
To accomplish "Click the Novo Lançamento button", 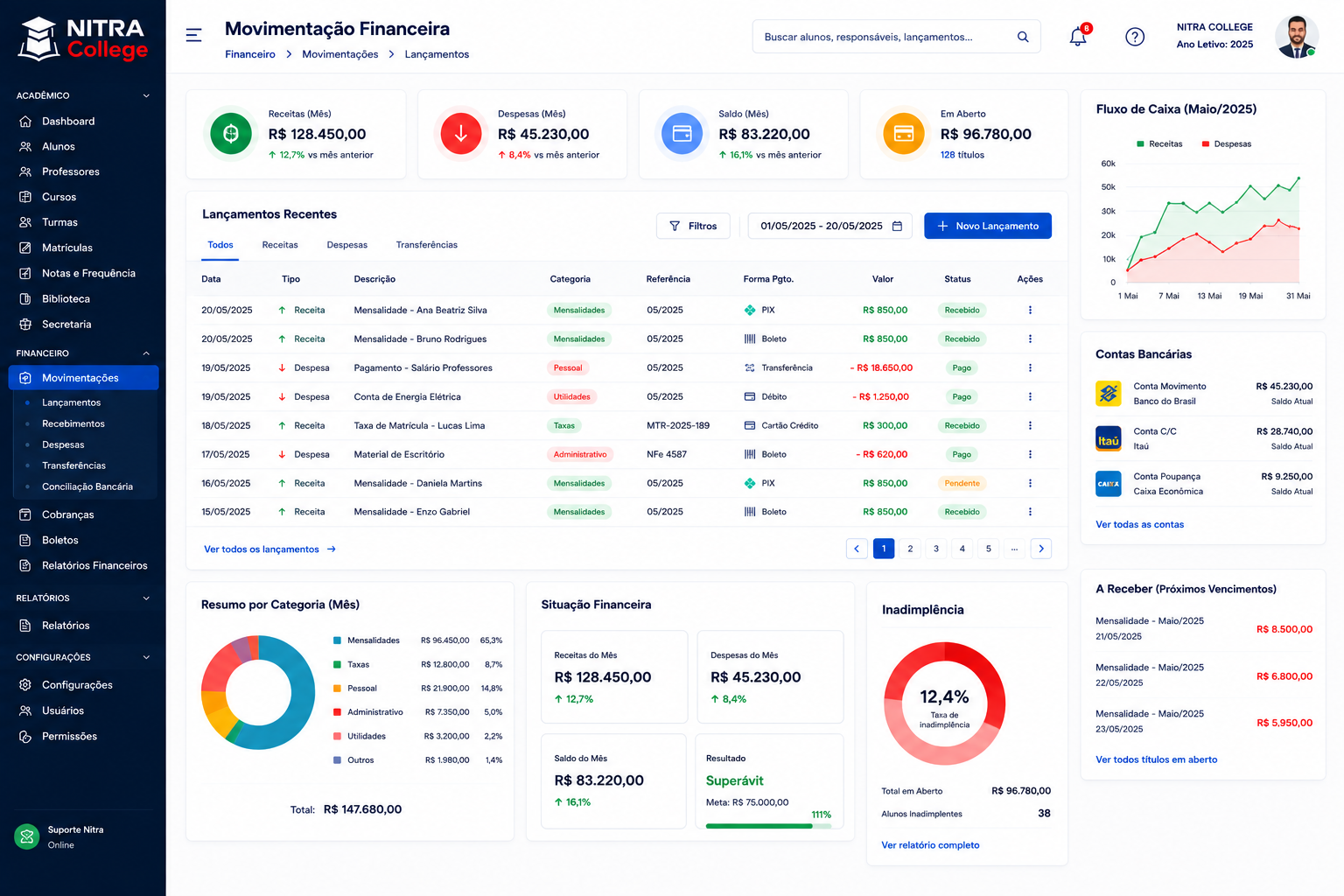I will 988,226.
